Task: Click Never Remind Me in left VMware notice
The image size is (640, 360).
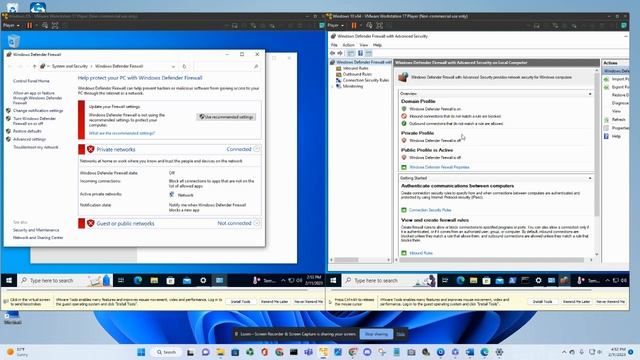Action: (x=308, y=302)
